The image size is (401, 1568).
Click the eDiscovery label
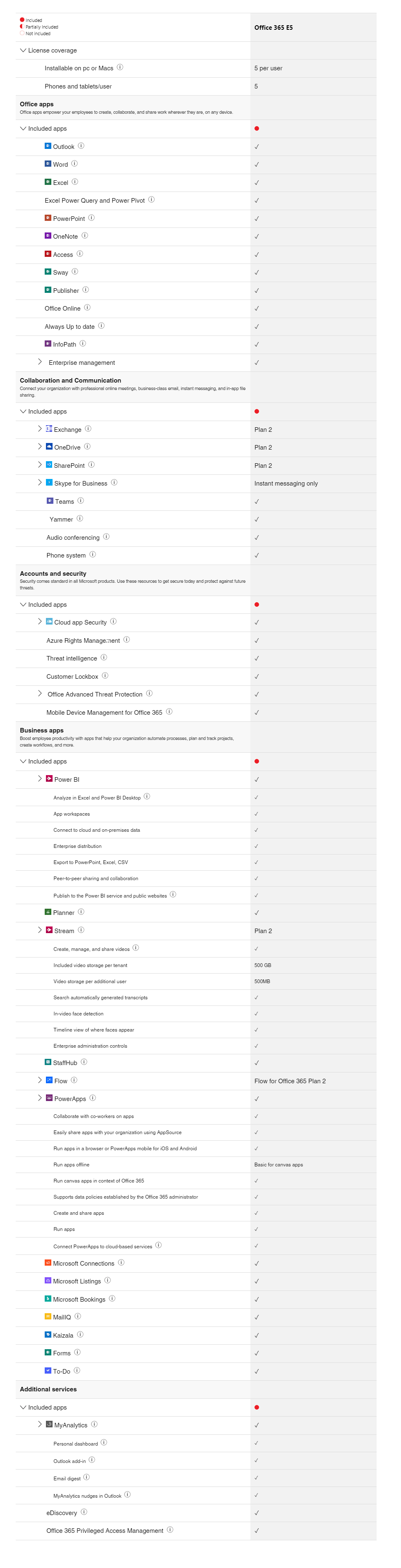(x=62, y=1513)
